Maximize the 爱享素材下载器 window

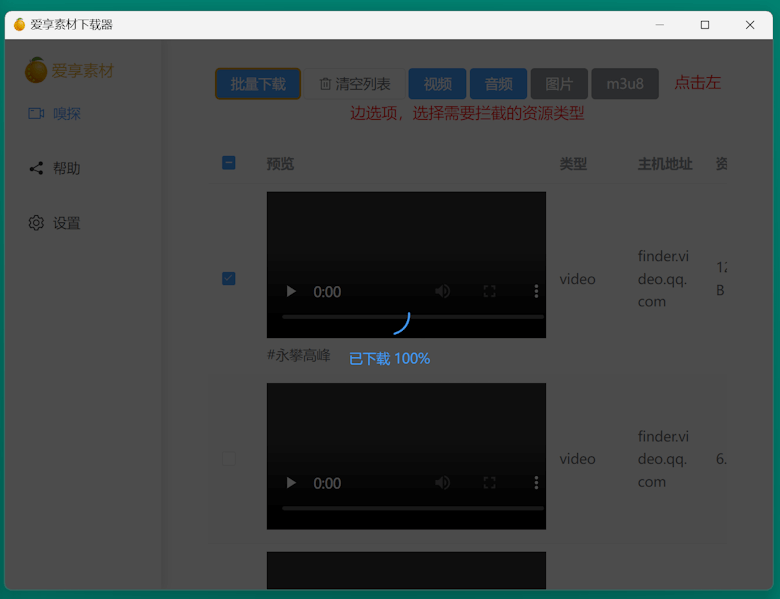tap(705, 24)
